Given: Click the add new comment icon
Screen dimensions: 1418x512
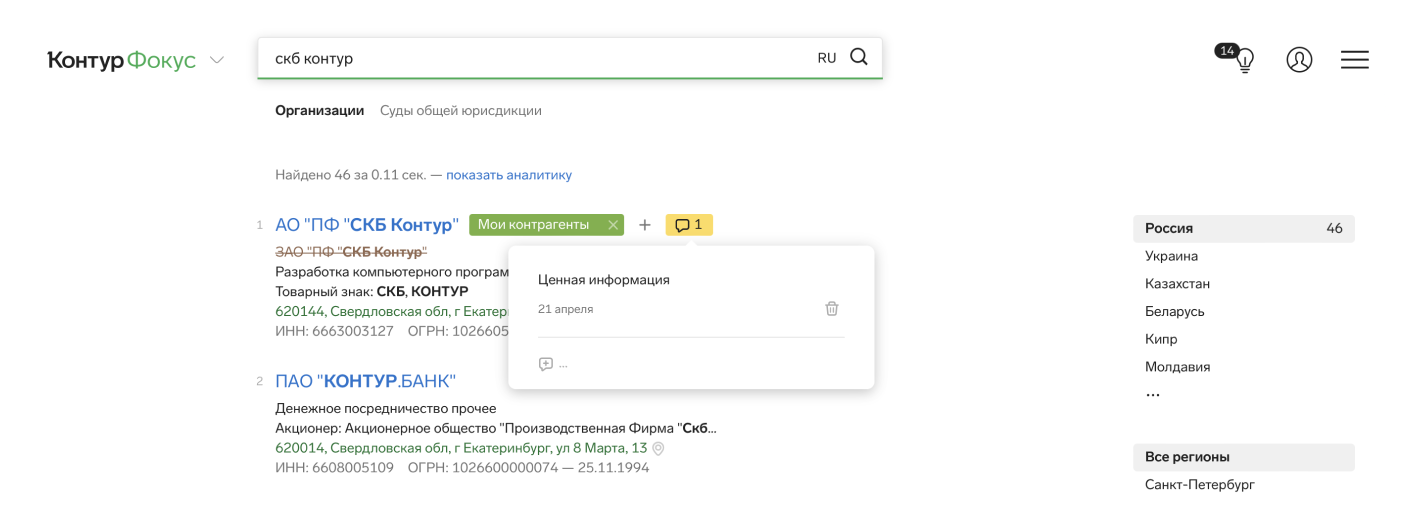Looking at the screenshot, I should [546, 364].
